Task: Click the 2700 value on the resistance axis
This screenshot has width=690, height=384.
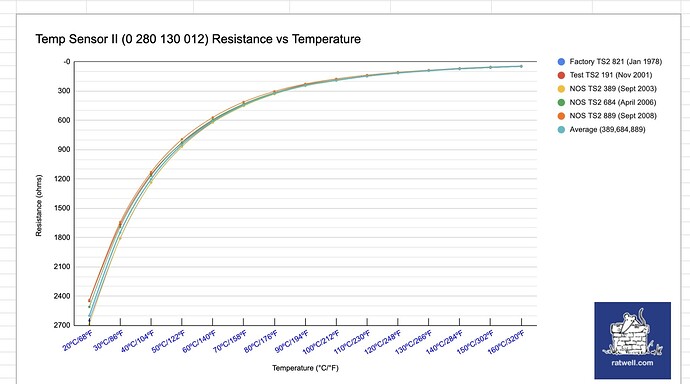Action: pos(62,325)
